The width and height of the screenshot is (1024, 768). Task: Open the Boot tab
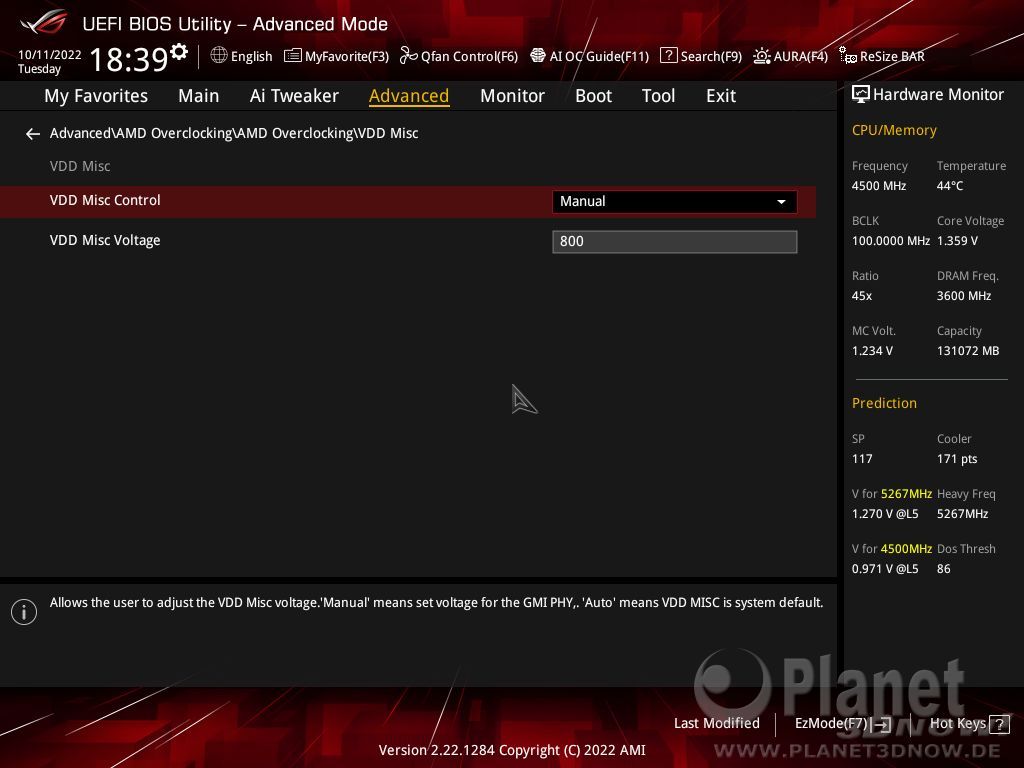pos(593,96)
